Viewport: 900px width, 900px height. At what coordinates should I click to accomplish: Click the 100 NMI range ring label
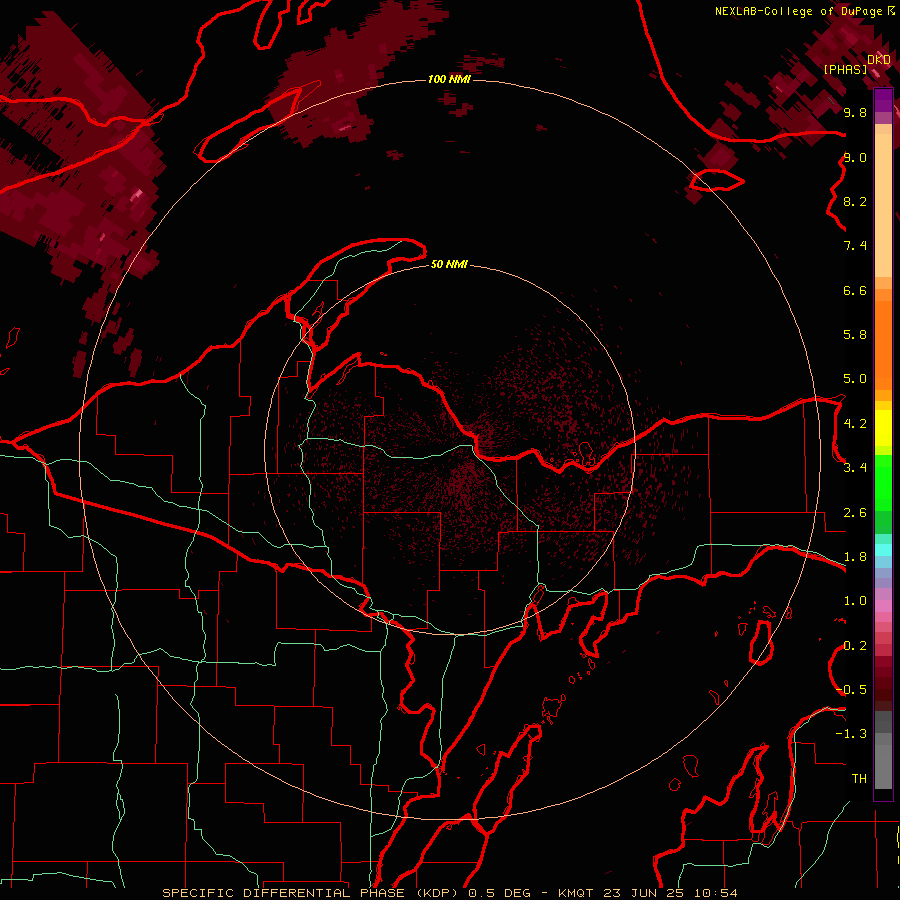point(449,79)
